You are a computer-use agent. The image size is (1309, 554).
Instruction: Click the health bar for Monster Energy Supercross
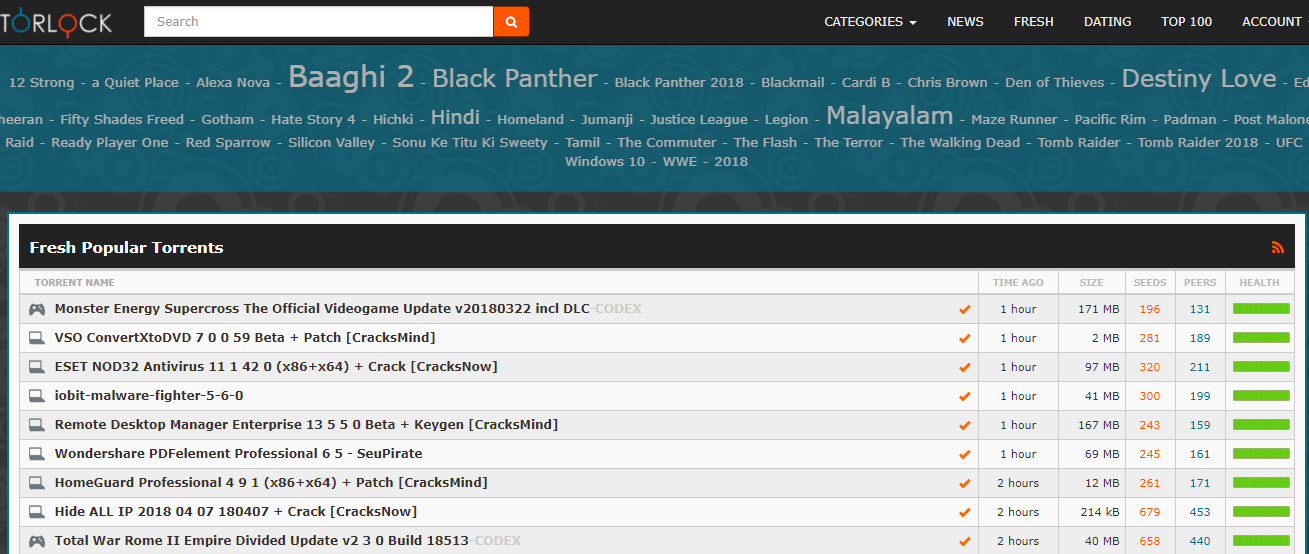[1261, 309]
